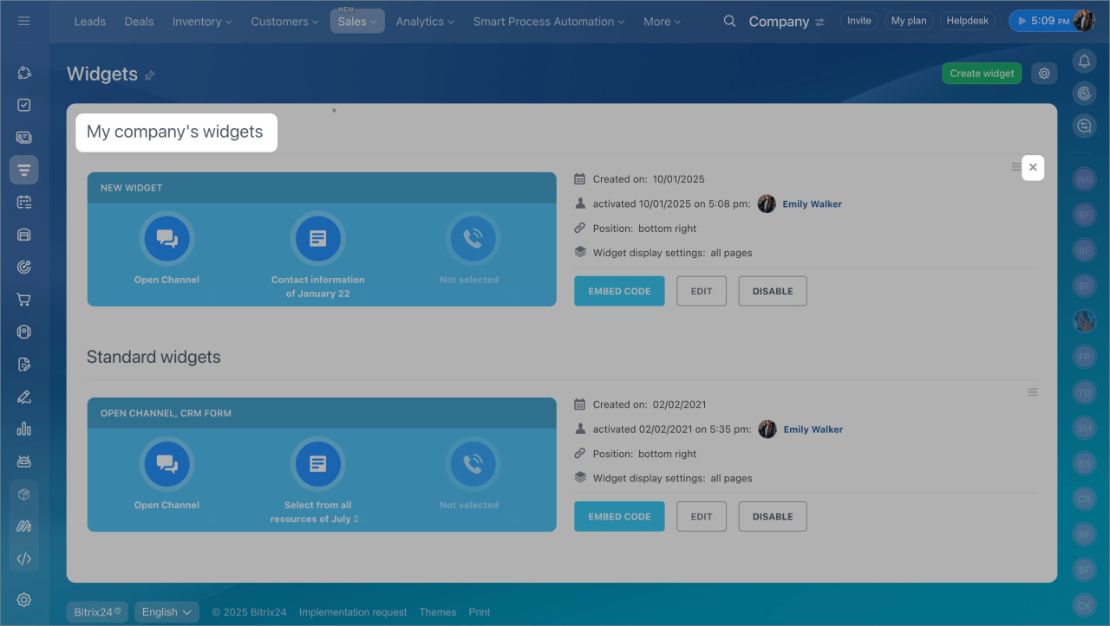
Task: Open the settings gear at the sidebar bottom
Action: click(23, 600)
